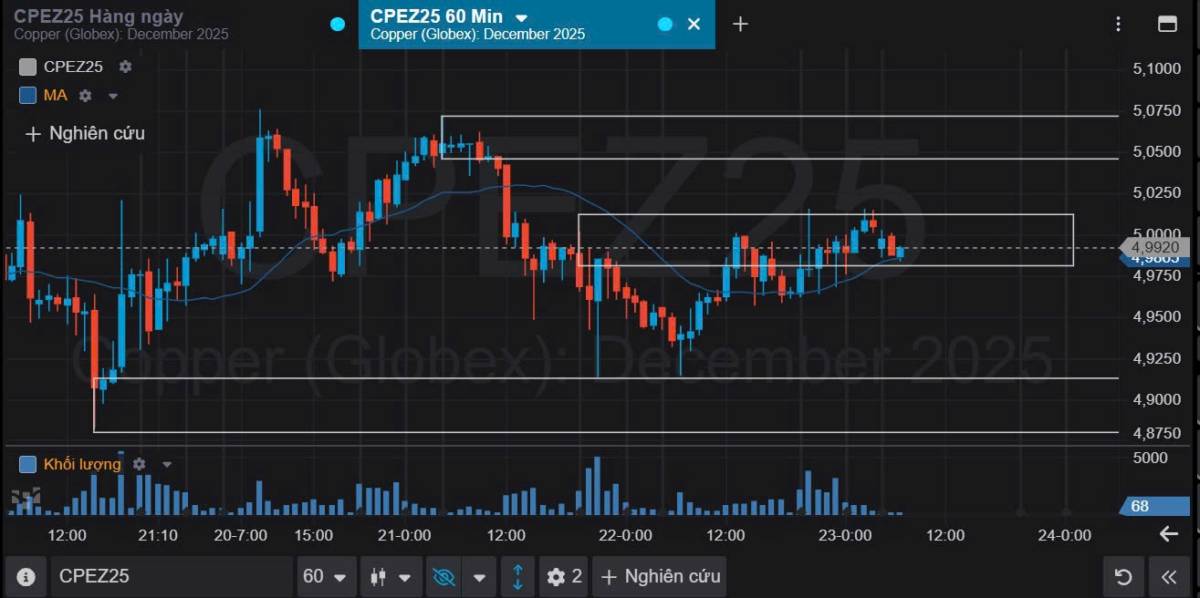Screen dimensions: 1200x598
Task: Open settings gear for Khối lượng indicator
Action: (x=139, y=464)
